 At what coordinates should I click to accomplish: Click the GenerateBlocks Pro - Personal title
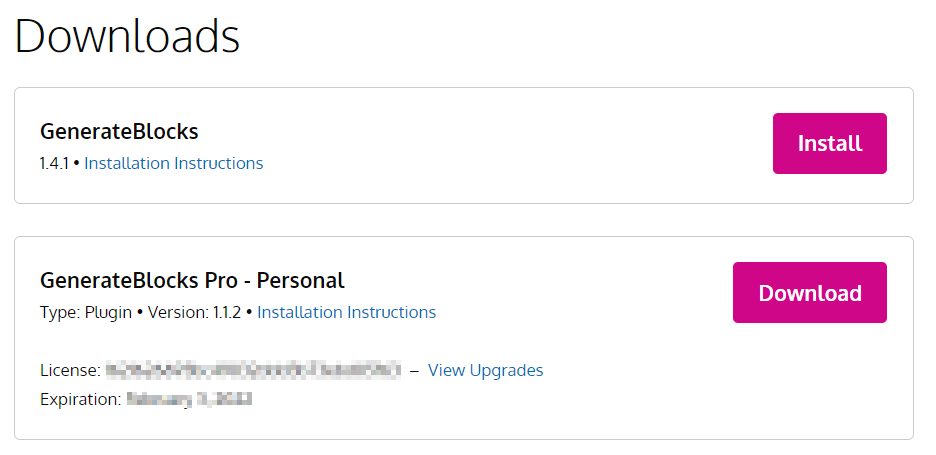(x=192, y=280)
